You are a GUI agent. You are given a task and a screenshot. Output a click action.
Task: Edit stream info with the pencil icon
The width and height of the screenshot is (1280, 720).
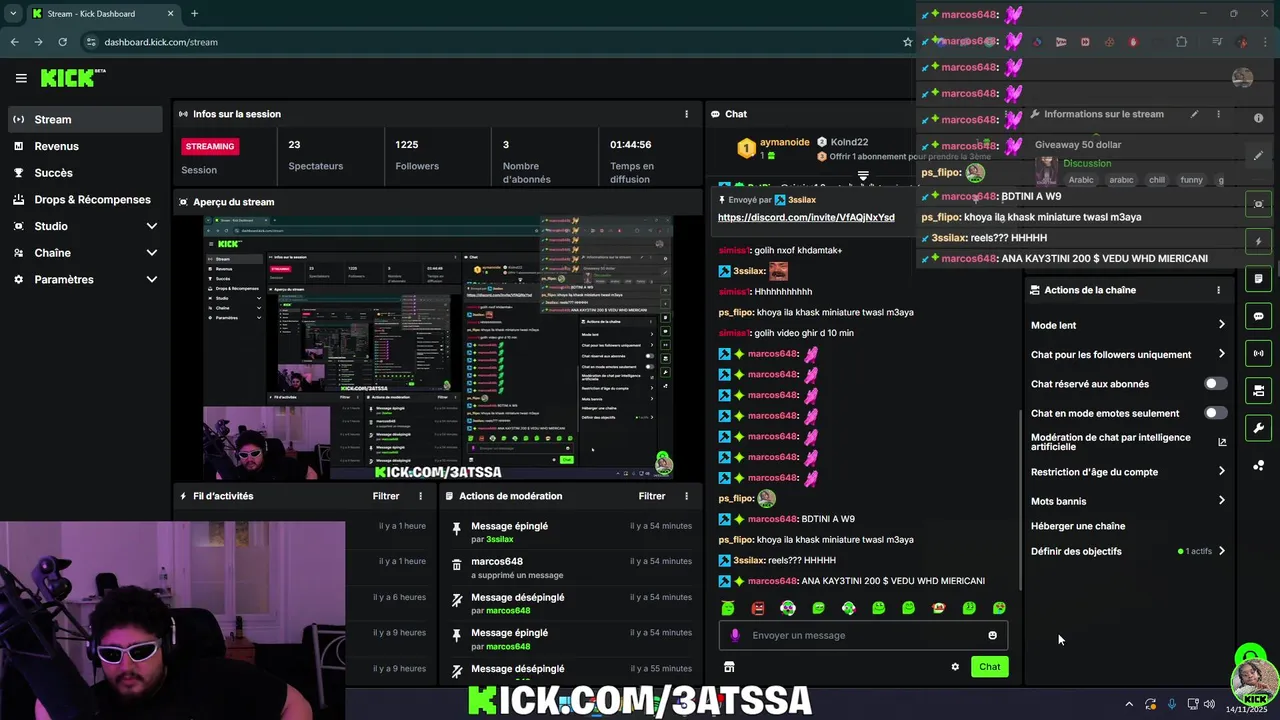(1194, 114)
